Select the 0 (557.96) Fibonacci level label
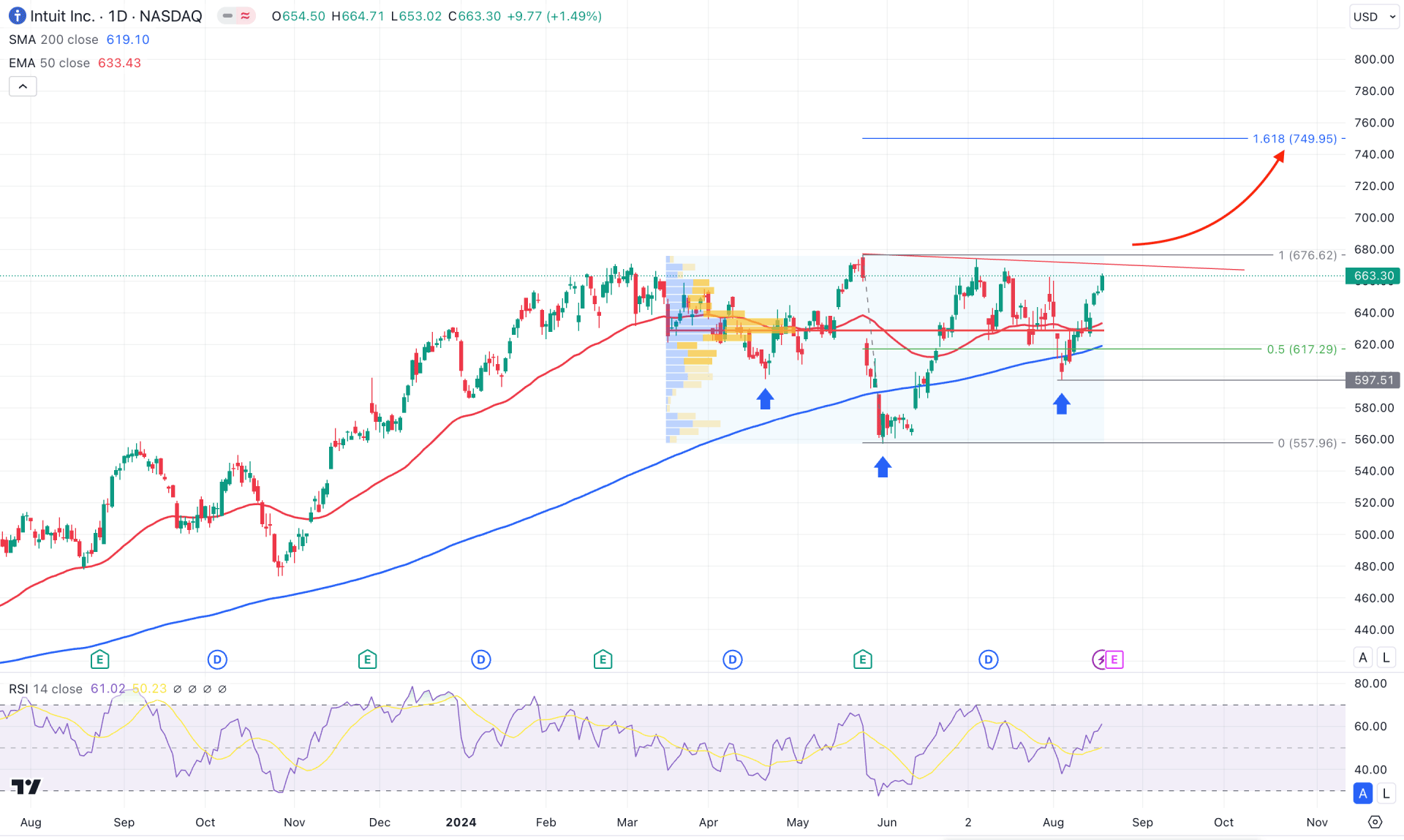Viewport: 1404px width, 840px height. click(1307, 443)
